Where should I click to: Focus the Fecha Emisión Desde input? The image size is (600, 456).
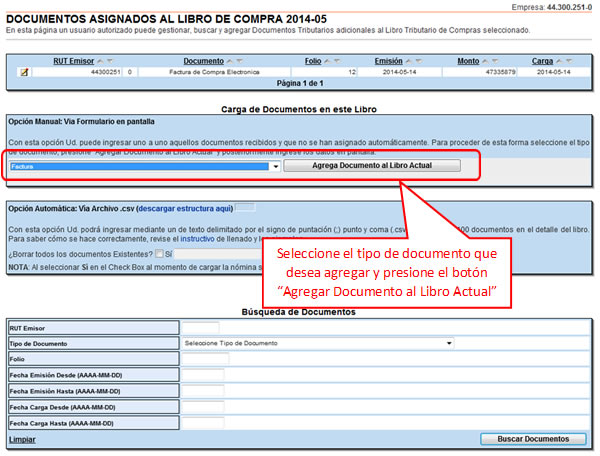(x=203, y=375)
